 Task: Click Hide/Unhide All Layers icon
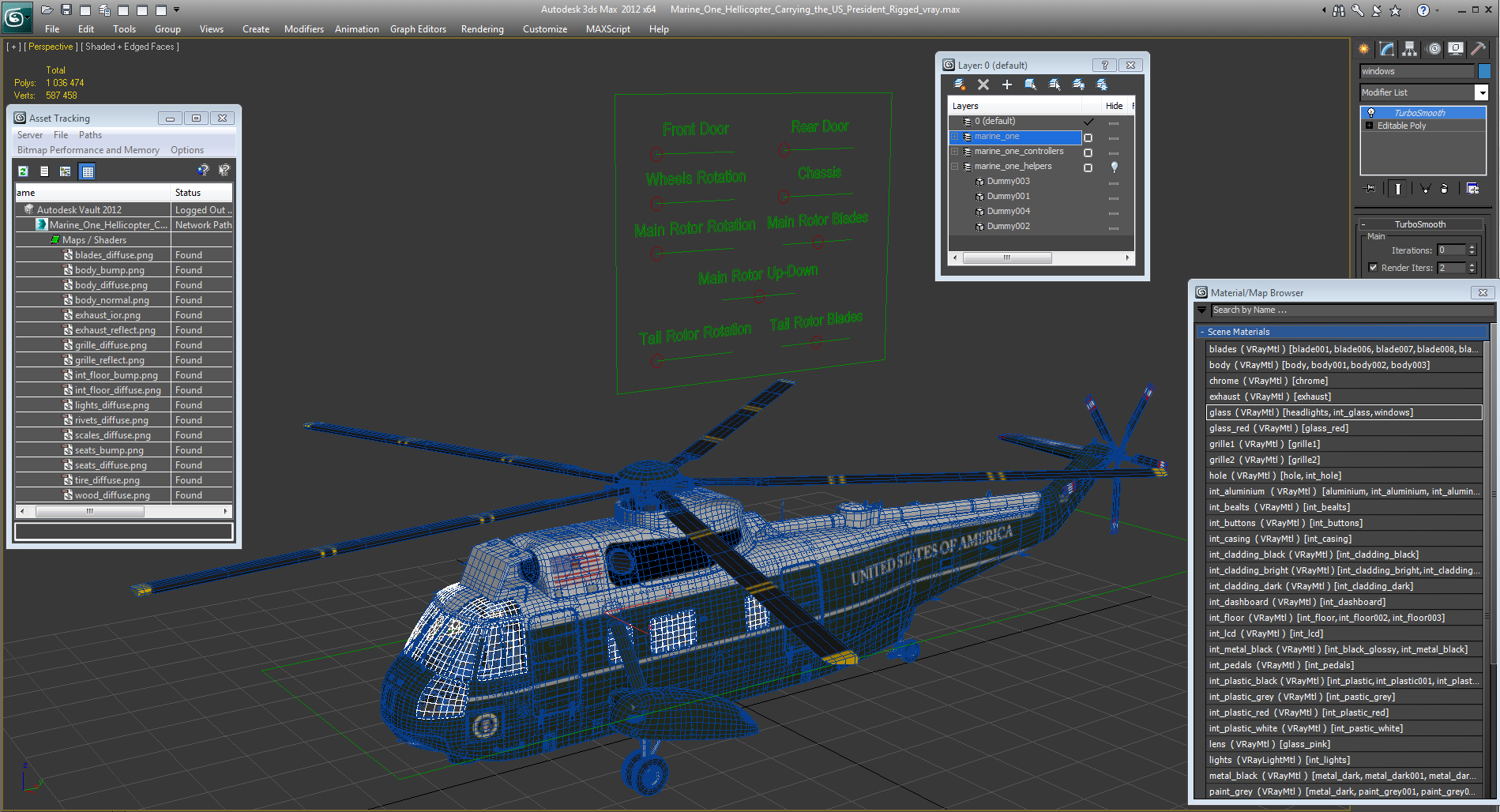pyautogui.click(x=1078, y=85)
